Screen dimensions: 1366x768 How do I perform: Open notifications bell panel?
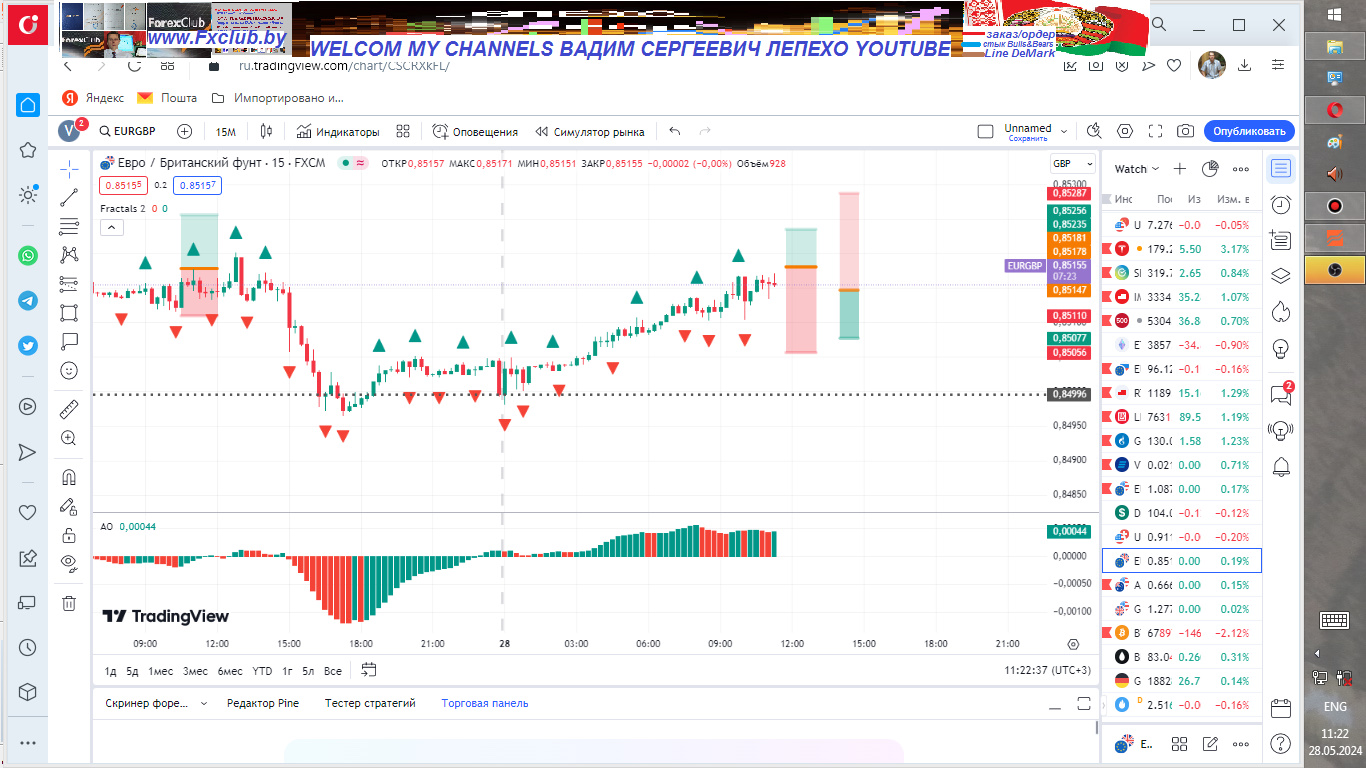tap(1281, 466)
